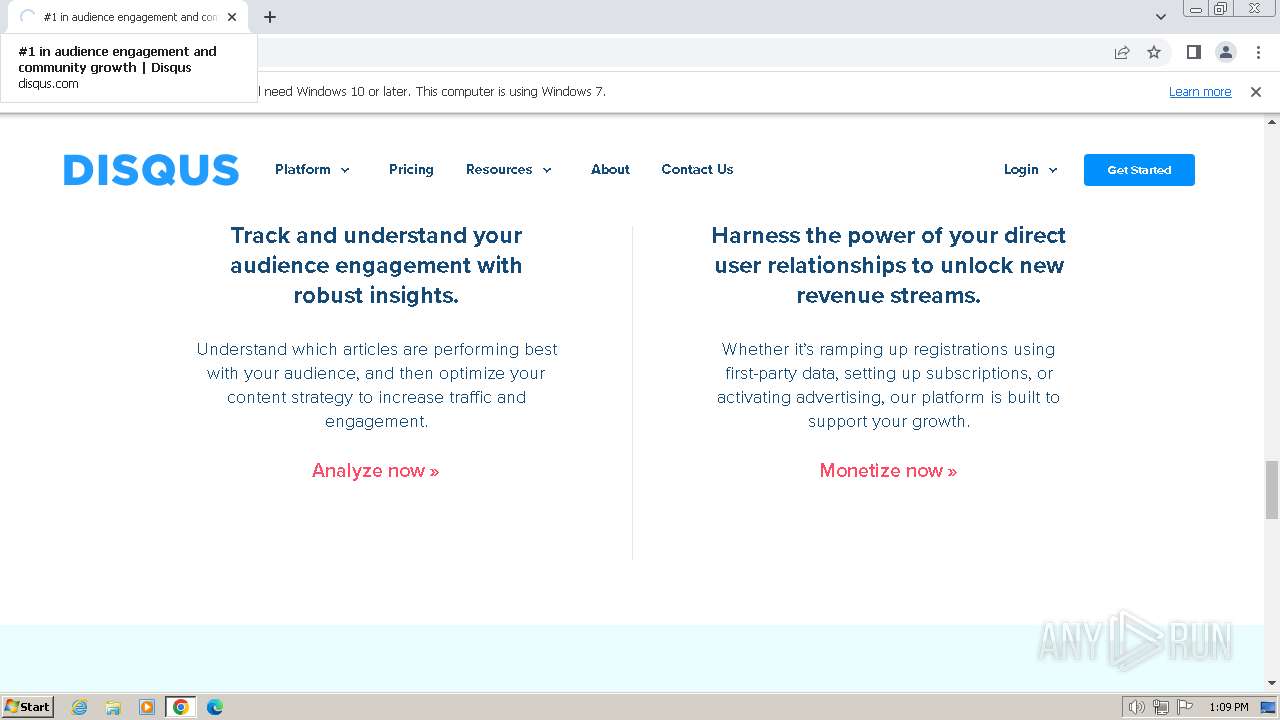Open a new browser tab
Viewport: 1280px width, 720px height.
(x=270, y=17)
